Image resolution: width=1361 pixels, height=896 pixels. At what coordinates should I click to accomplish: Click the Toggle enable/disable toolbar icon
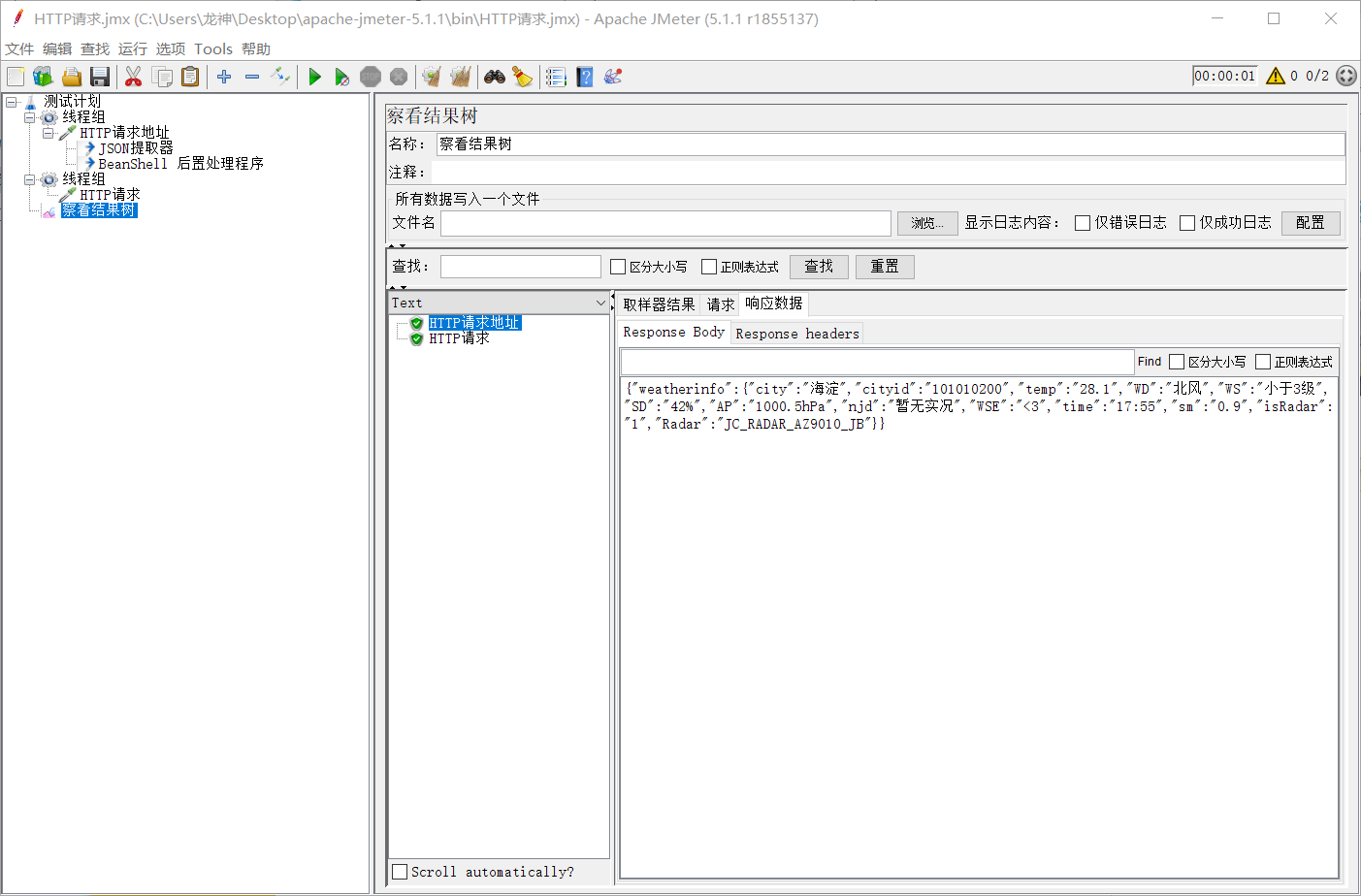[x=280, y=77]
